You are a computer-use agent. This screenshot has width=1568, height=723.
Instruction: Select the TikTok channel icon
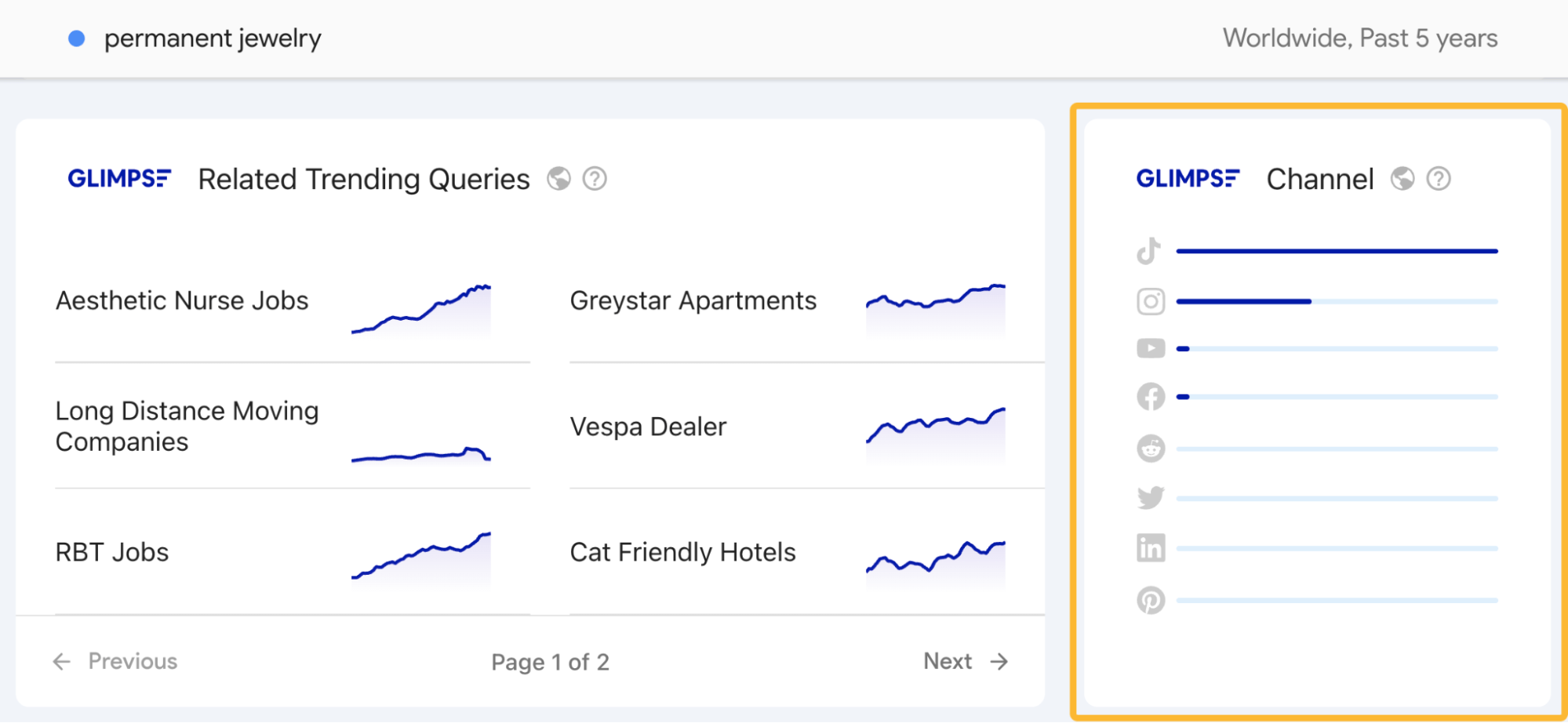1150,250
